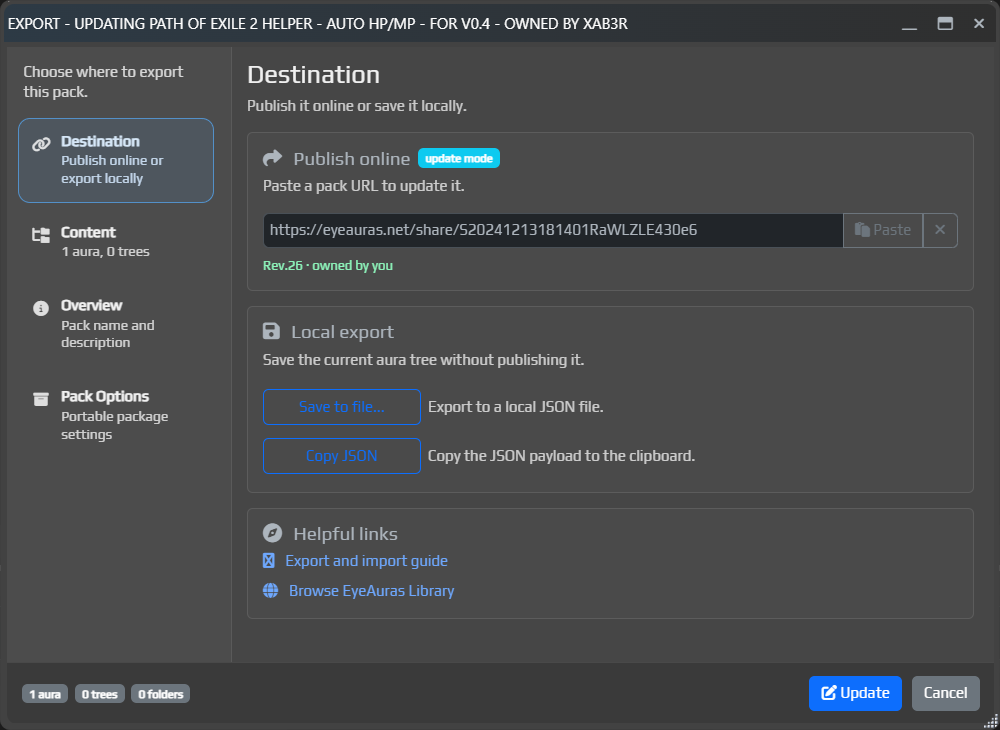Image resolution: width=1000 pixels, height=730 pixels.
Task: Click the share arrow icon next to Publish online
Action: (x=271, y=157)
